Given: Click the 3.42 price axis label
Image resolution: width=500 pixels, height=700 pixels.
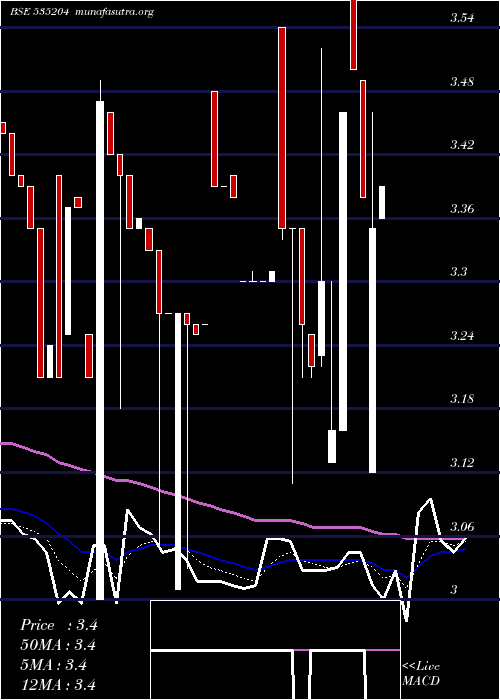Looking at the screenshot, I should coord(462,145).
